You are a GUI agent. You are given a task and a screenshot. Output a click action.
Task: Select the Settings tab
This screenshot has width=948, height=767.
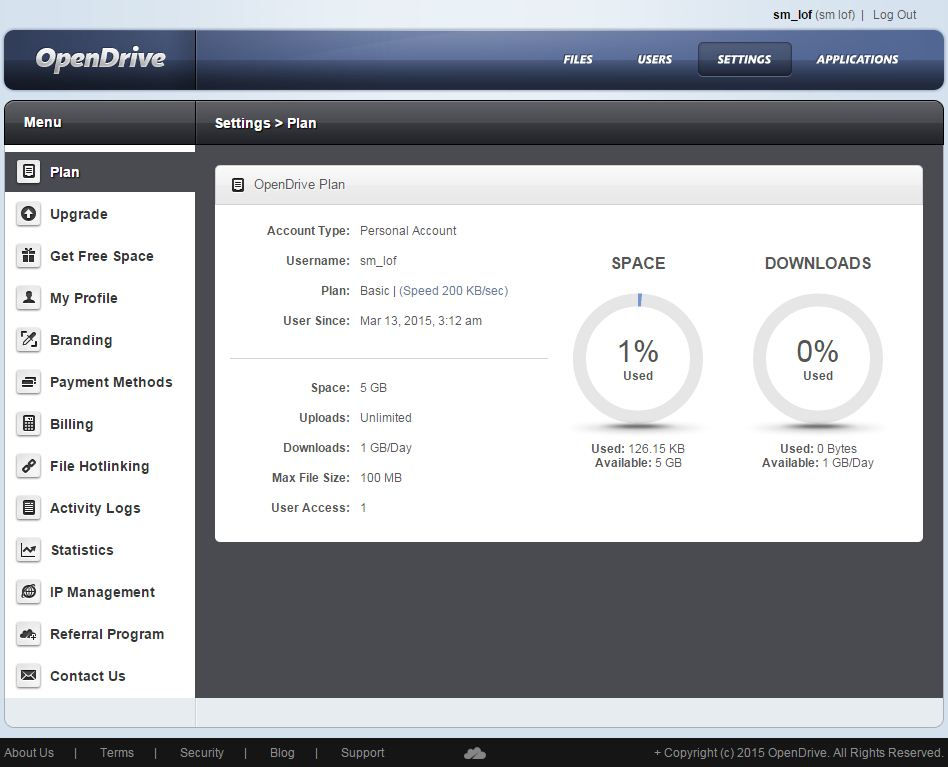coord(744,59)
